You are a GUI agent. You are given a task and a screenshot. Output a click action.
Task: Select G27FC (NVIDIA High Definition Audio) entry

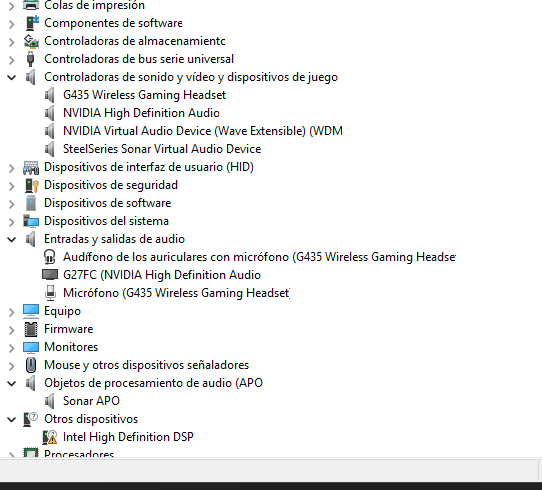pyautogui.click(x=162, y=275)
